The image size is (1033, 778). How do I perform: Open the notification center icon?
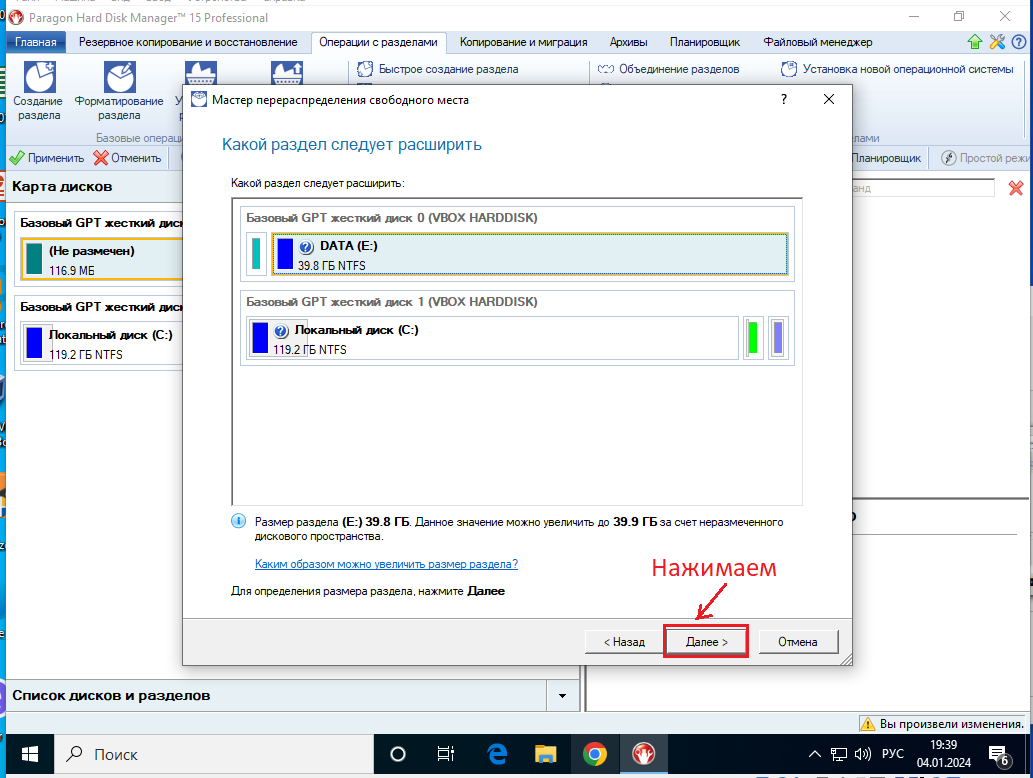click(999, 756)
